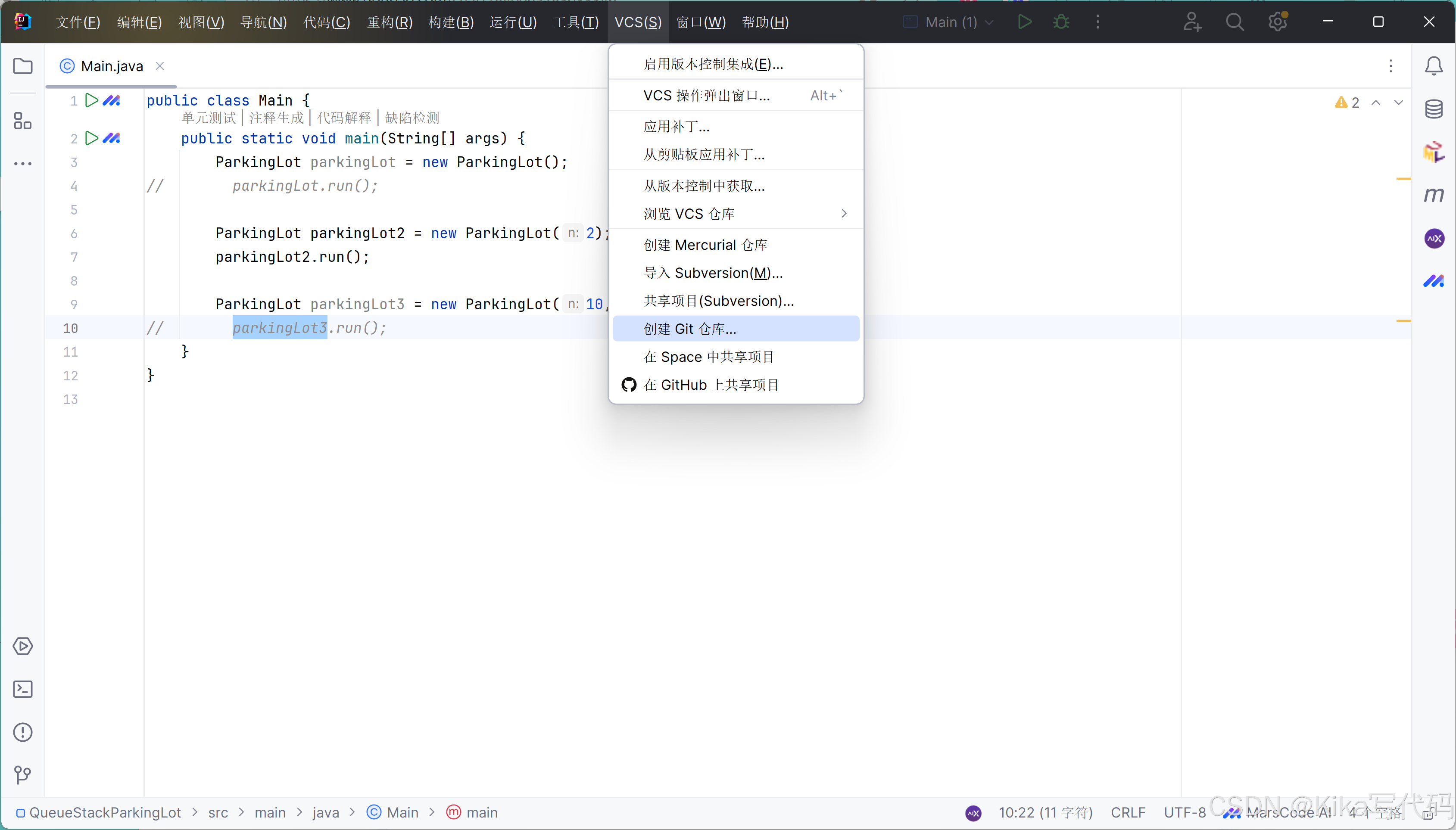Choose 在 GitHub 上共享项目 menu item

click(711, 385)
